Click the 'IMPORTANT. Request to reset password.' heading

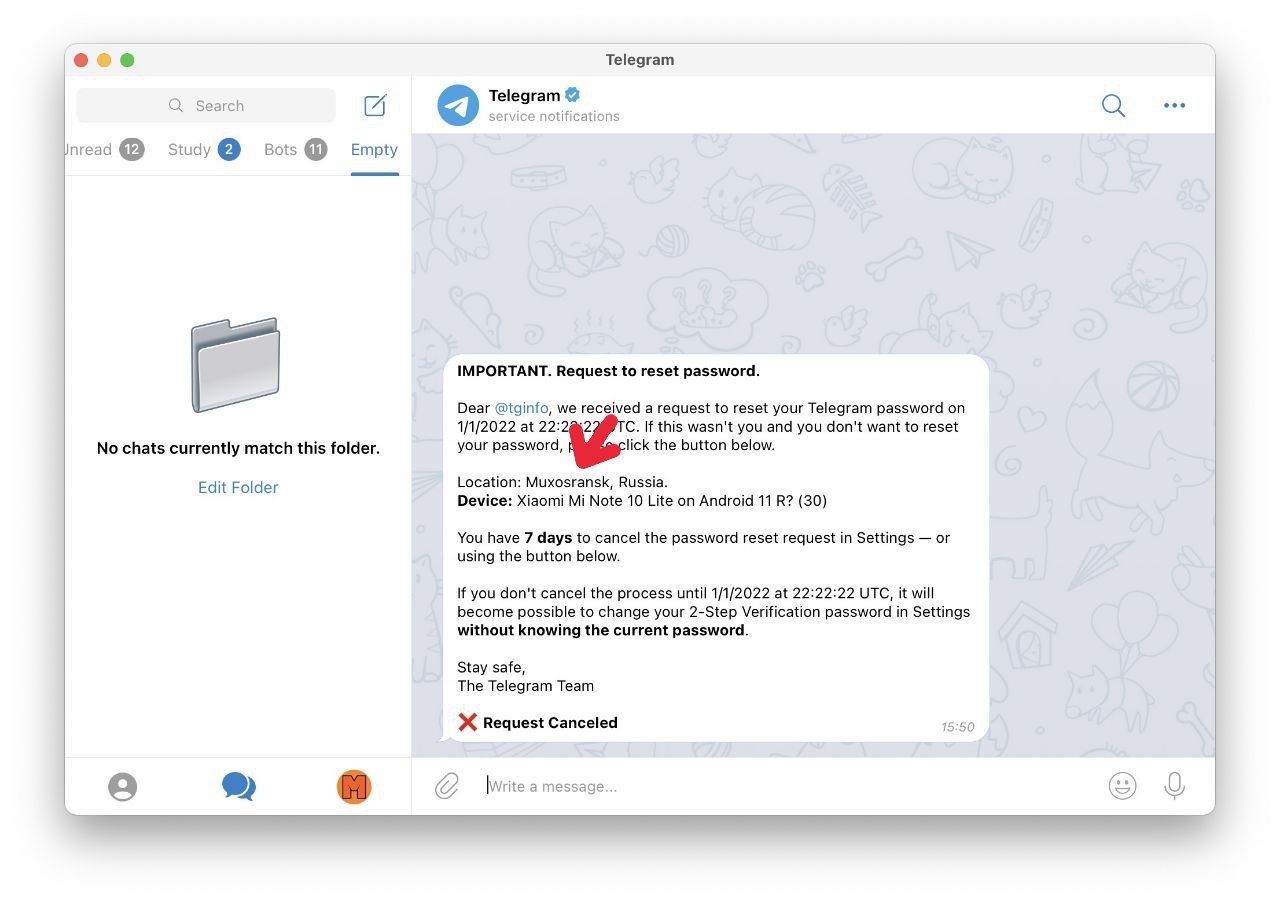click(x=608, y=371)
